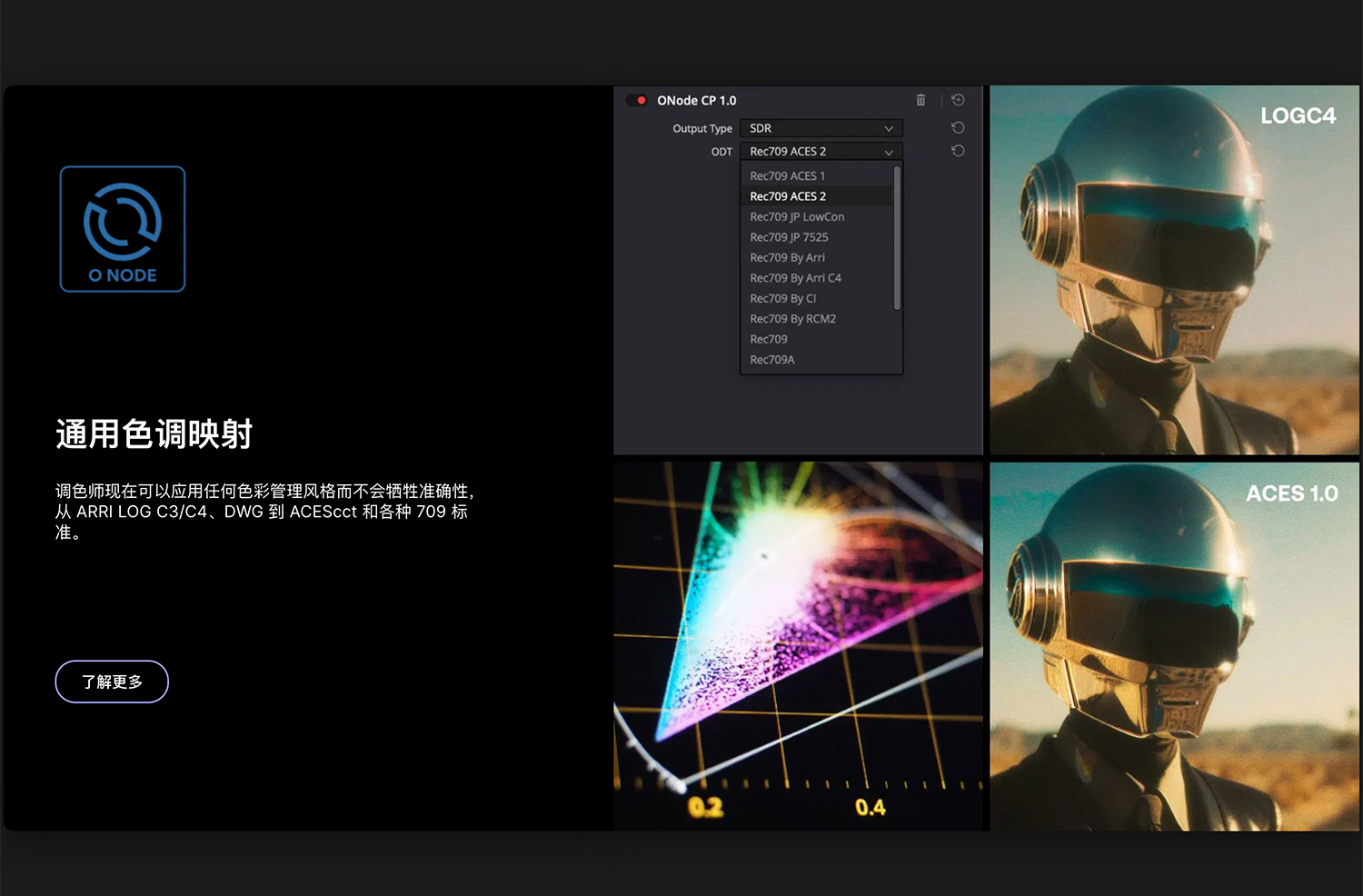This screenshot has width=1363, height=896.
Task: Choose Rec709 By RCM2 option
Action: (x=792, y=318)
